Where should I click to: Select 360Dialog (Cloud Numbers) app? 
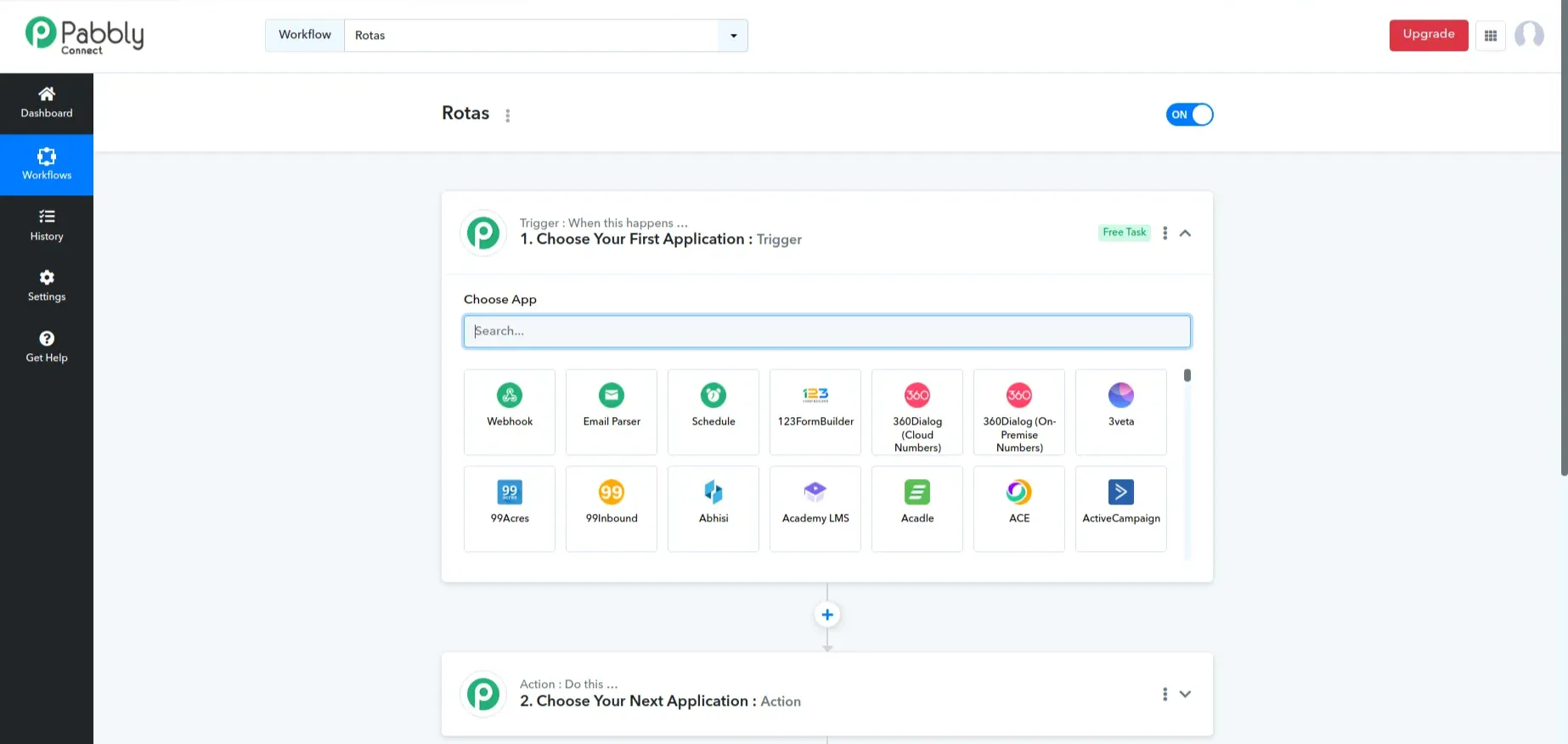pyautogui.click(x=917, y=412)
